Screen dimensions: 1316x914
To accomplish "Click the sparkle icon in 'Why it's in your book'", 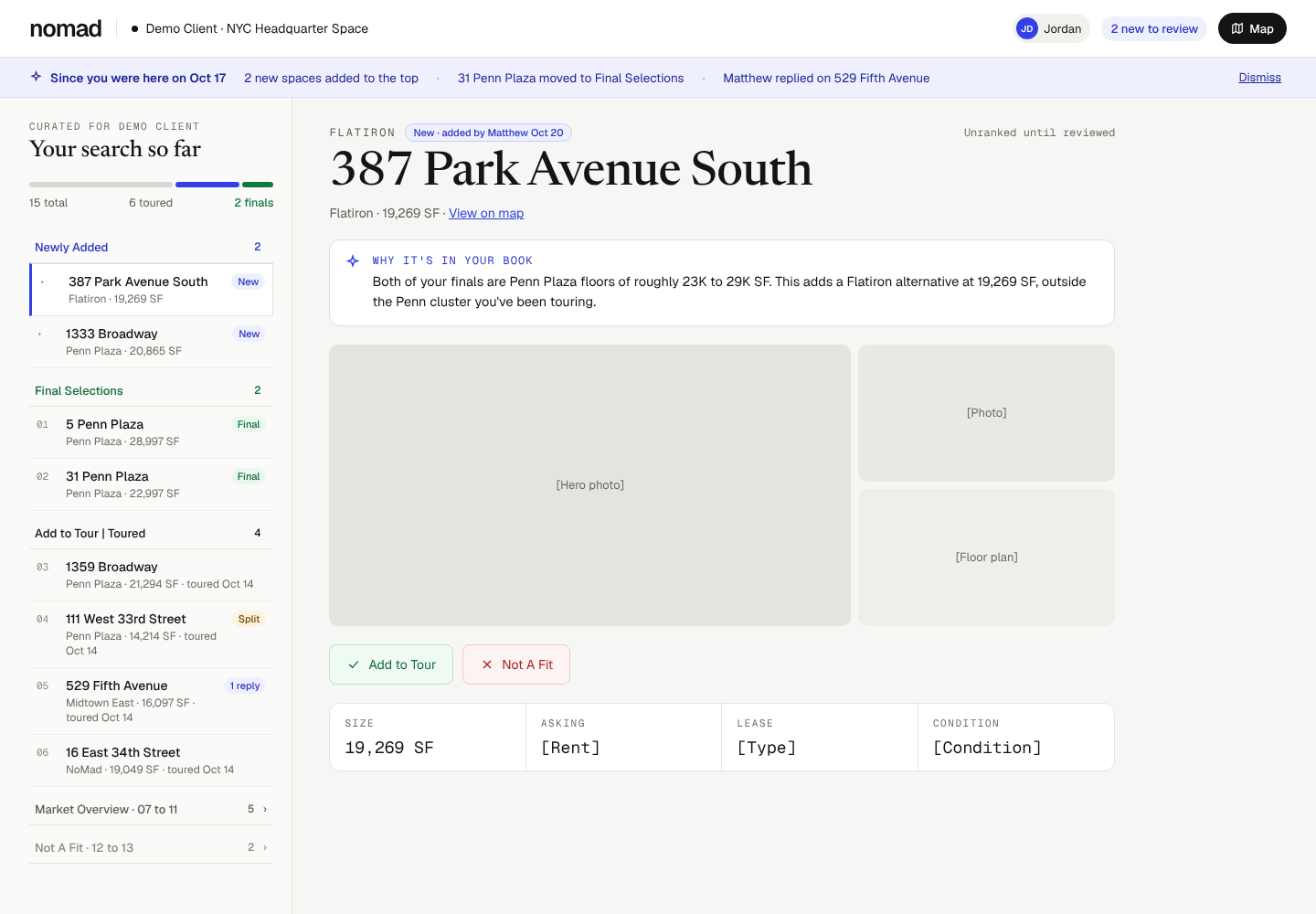I will pos(353,260).
